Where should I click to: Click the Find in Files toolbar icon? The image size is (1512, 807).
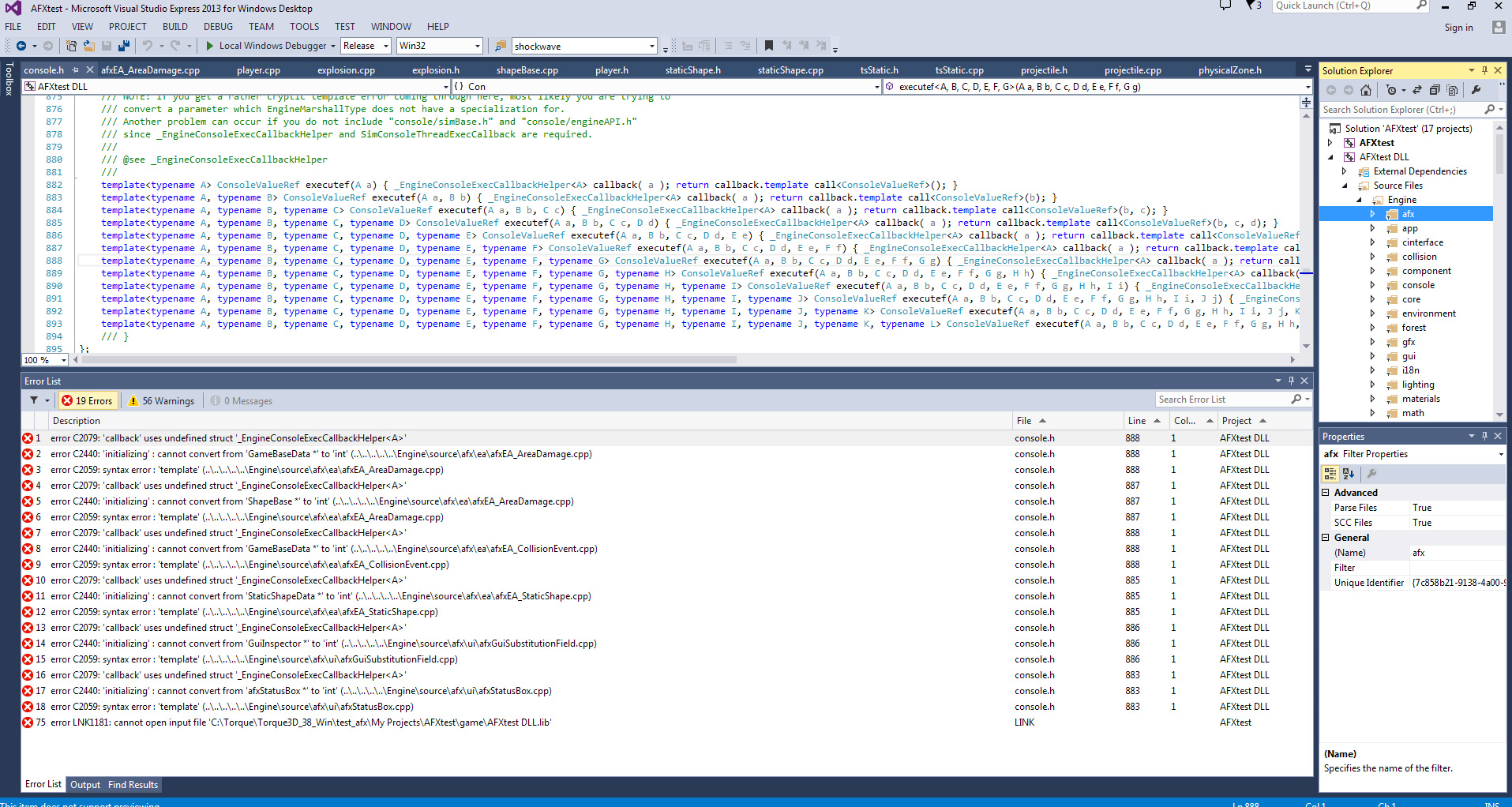point(501,46)
